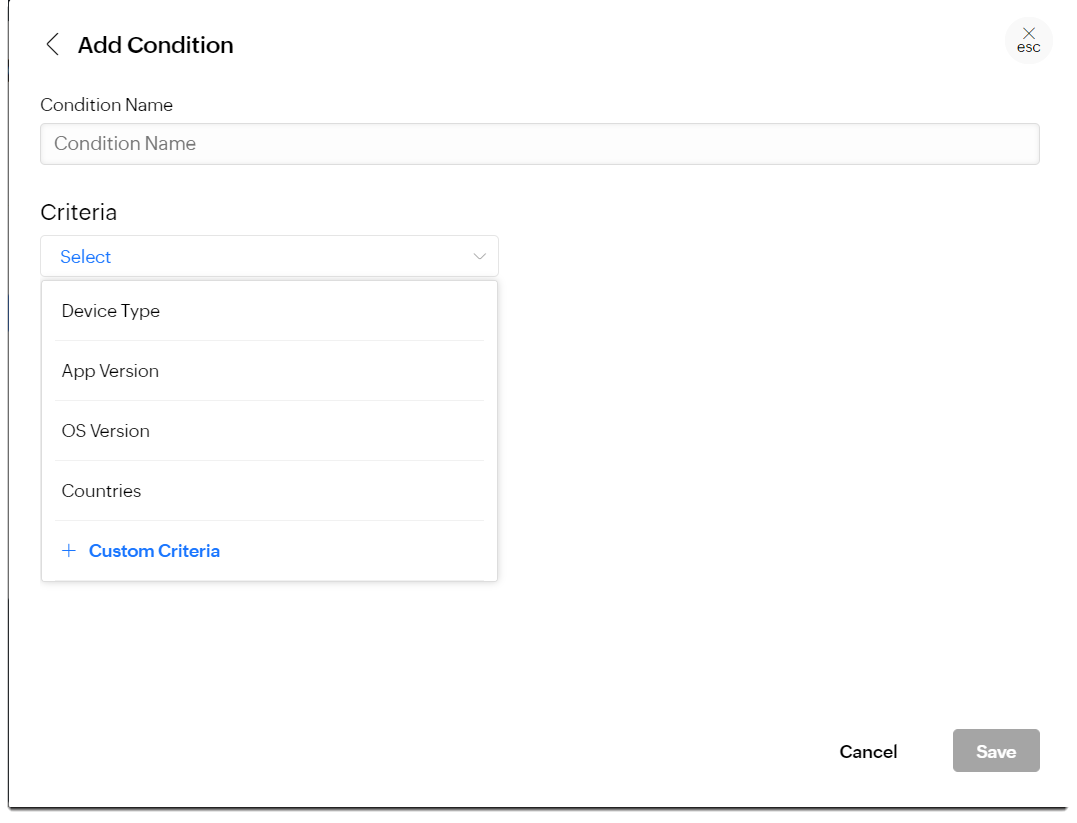Select the App Version criteria option

tap(110, 371)
